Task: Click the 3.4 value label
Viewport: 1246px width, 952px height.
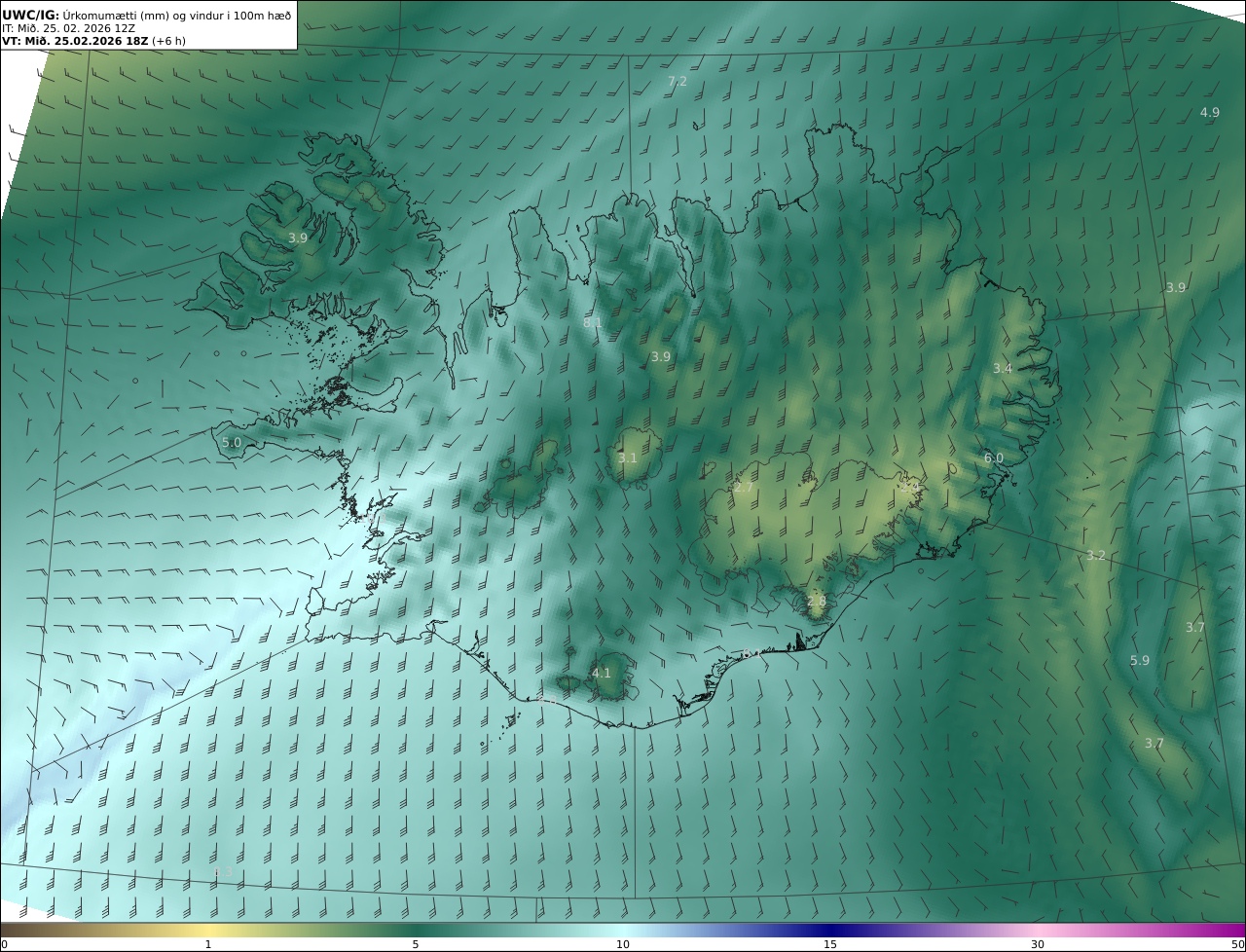Action: coord(1003,368)
